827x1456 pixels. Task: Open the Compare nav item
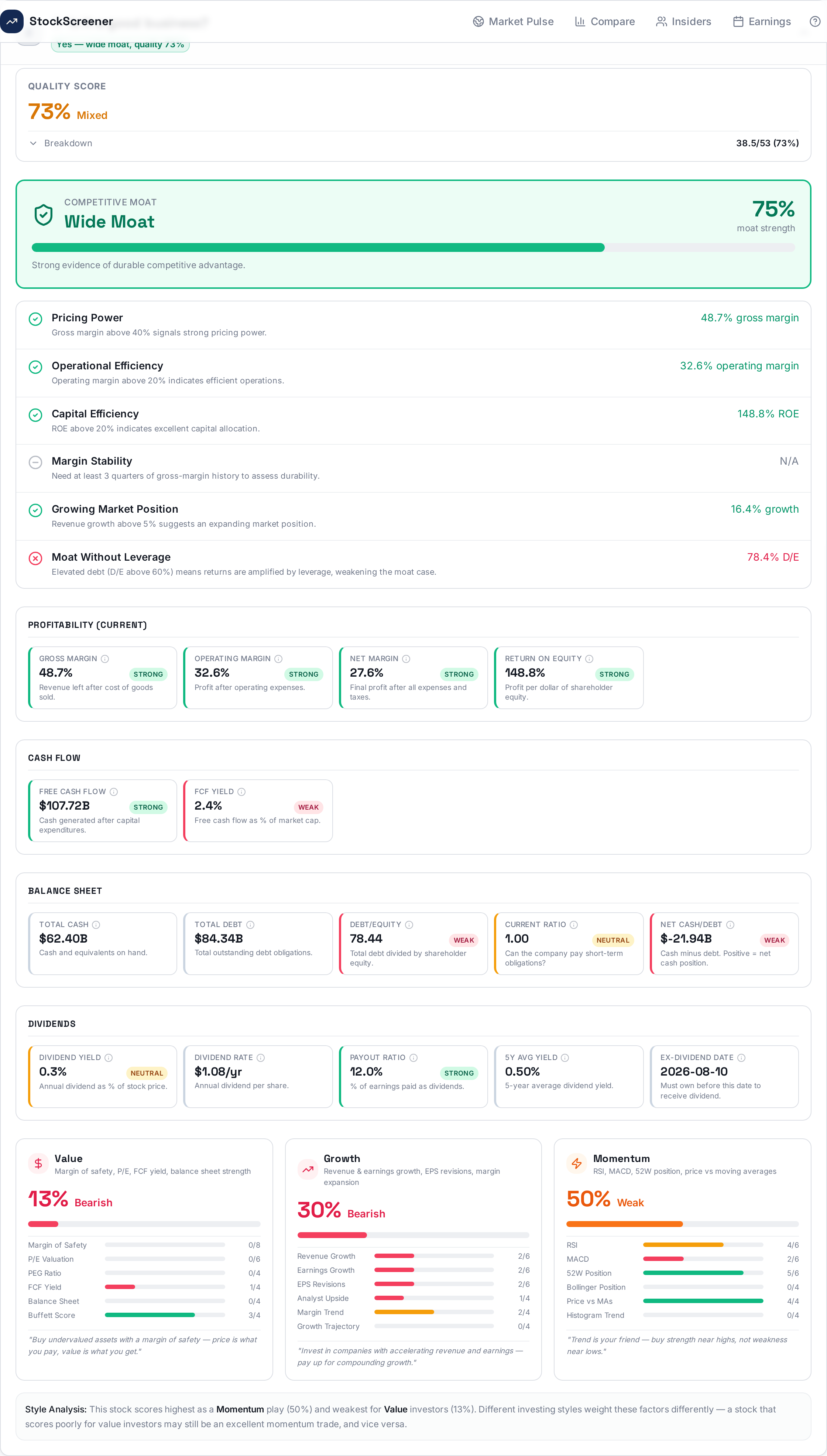(605, 21)
